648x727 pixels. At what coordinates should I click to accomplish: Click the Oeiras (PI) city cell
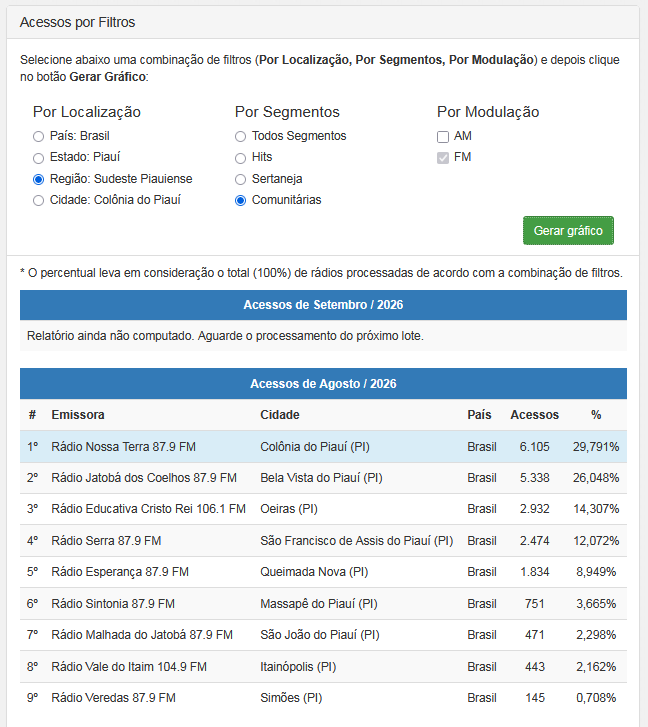click(x=289, y=509)
